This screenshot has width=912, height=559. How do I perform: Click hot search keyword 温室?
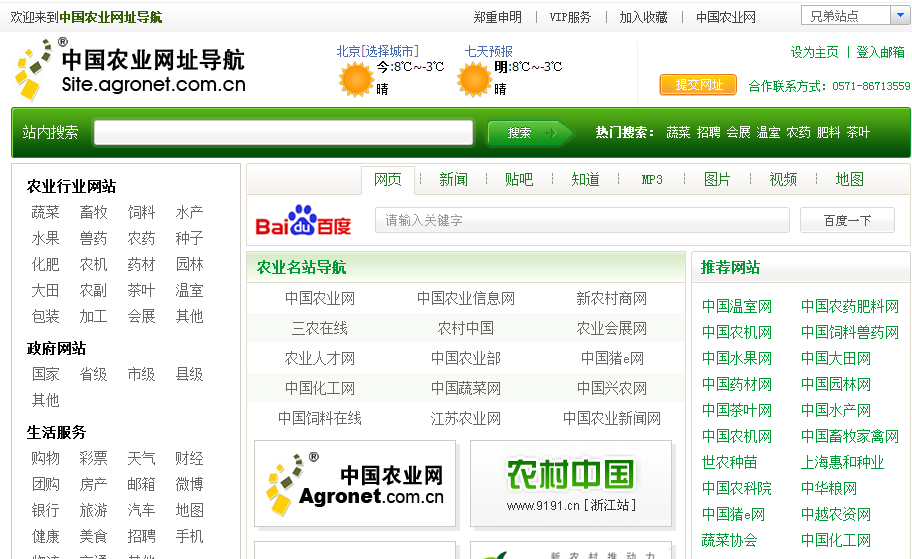click(x=768, y=133)
